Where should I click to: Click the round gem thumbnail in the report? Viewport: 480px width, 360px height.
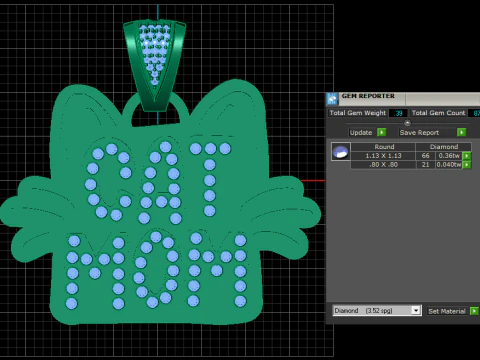[x=340, y=152]
